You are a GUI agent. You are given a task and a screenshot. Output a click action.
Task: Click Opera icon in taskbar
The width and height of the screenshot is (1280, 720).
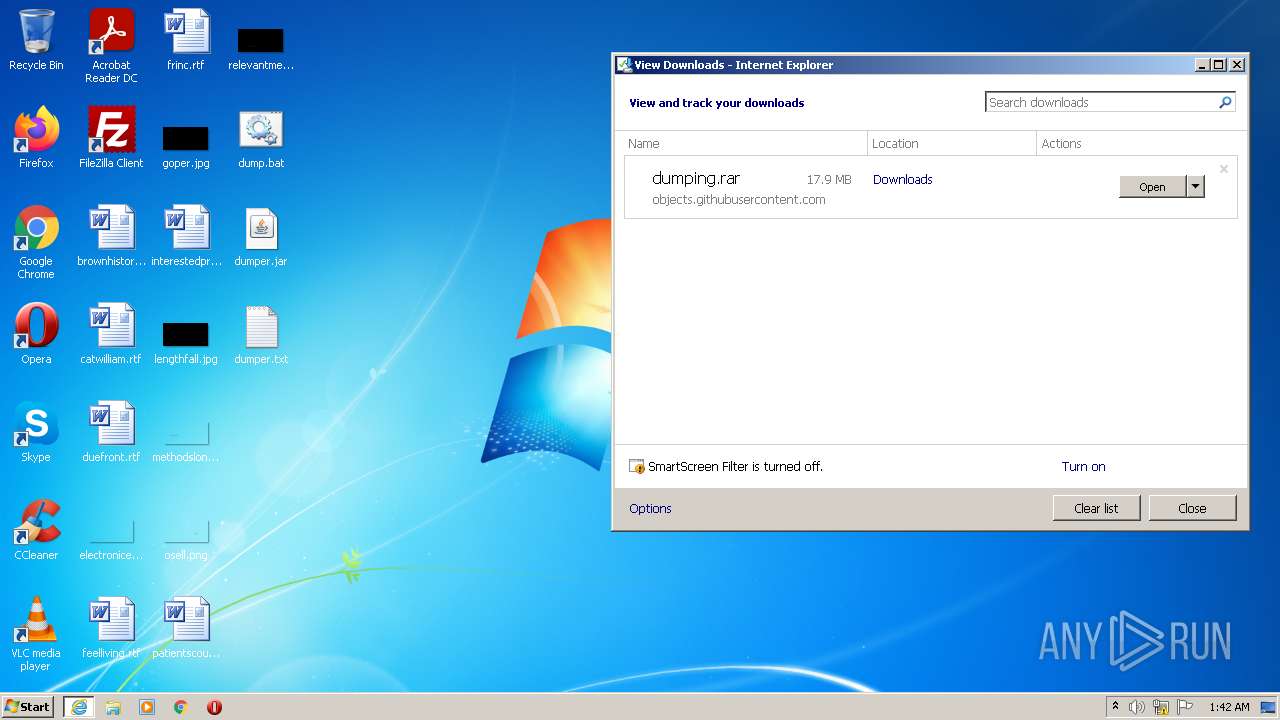214,707
